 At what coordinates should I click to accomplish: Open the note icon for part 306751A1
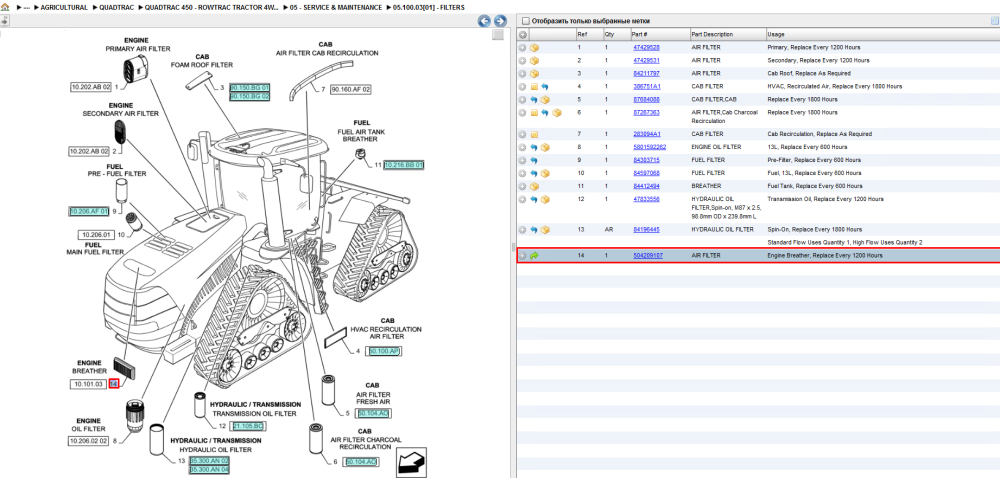point(534,87)
